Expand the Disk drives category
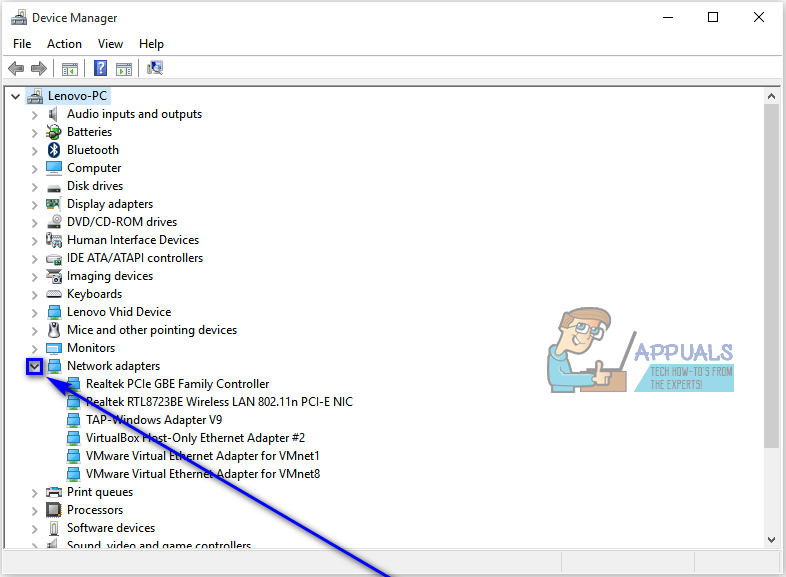The image size is (786, 577). [34, 187]
